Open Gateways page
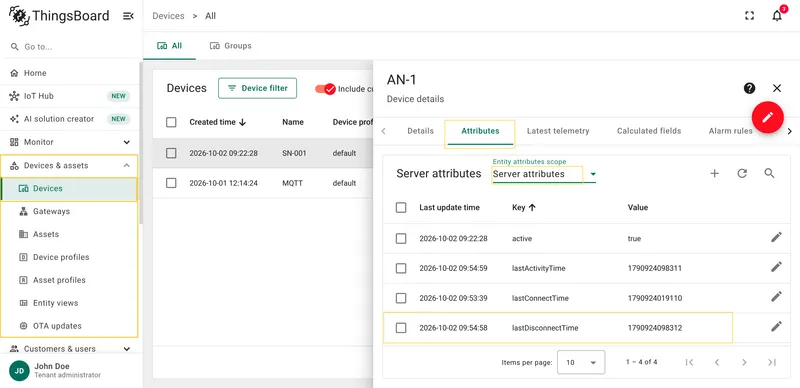Screen dimensions: 800x388 [69, 211]
